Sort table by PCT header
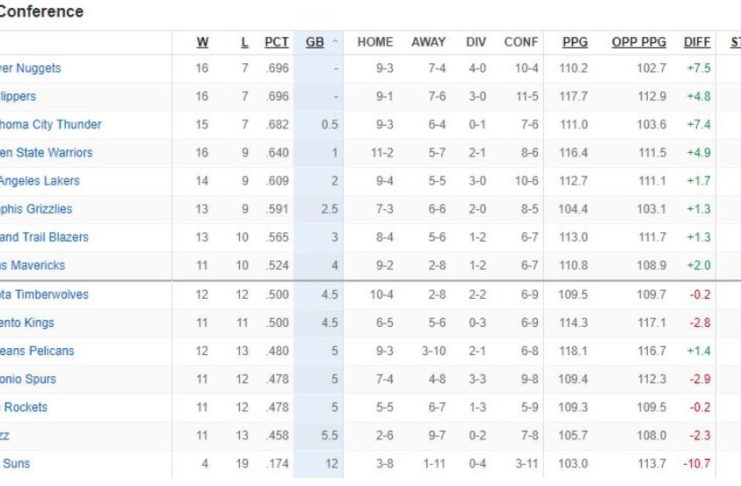This screenshot has height=486, width=741. (277, 42)
